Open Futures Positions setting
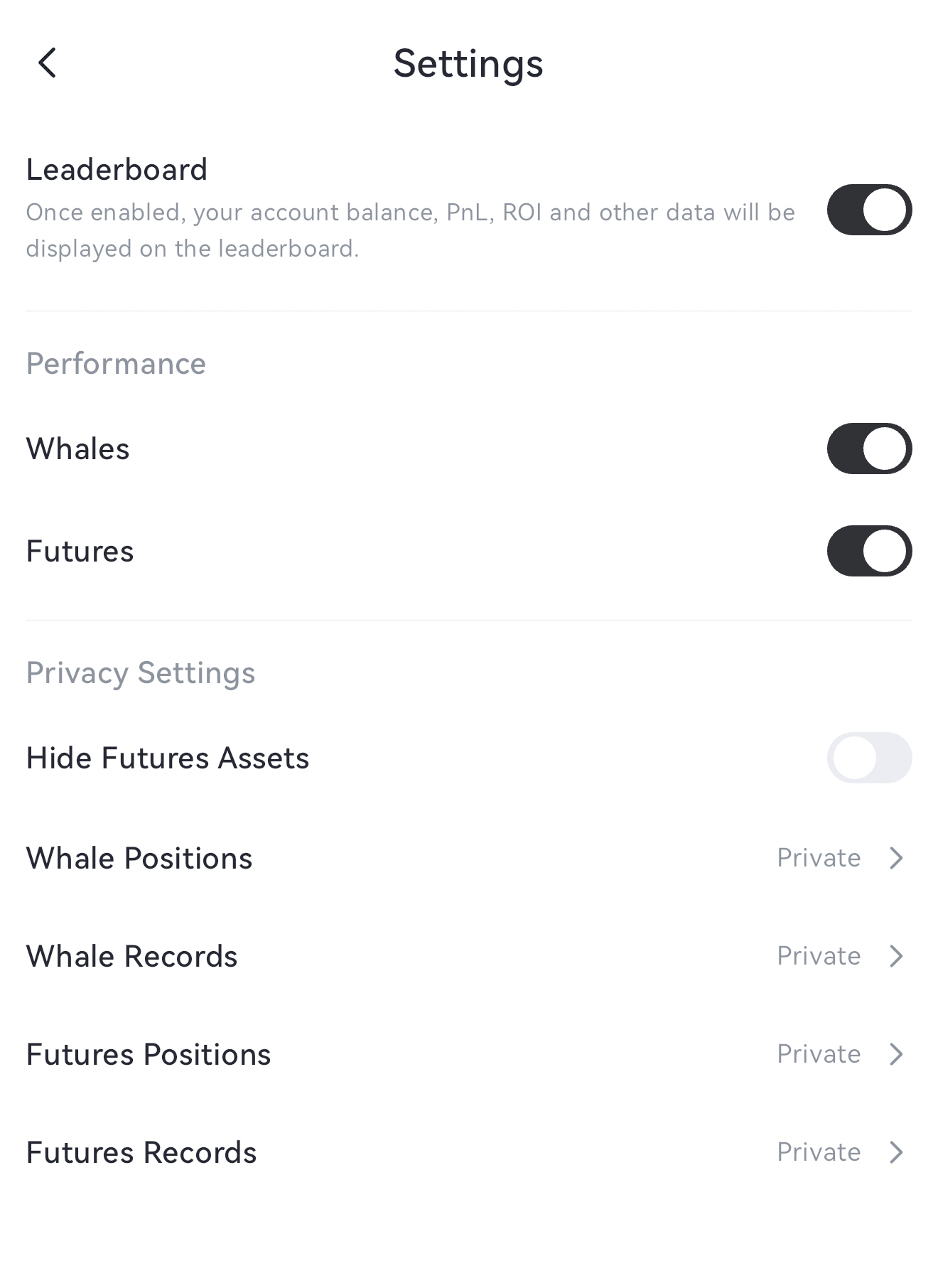Screen dimensions: 938x1288 coord(149,1054)
